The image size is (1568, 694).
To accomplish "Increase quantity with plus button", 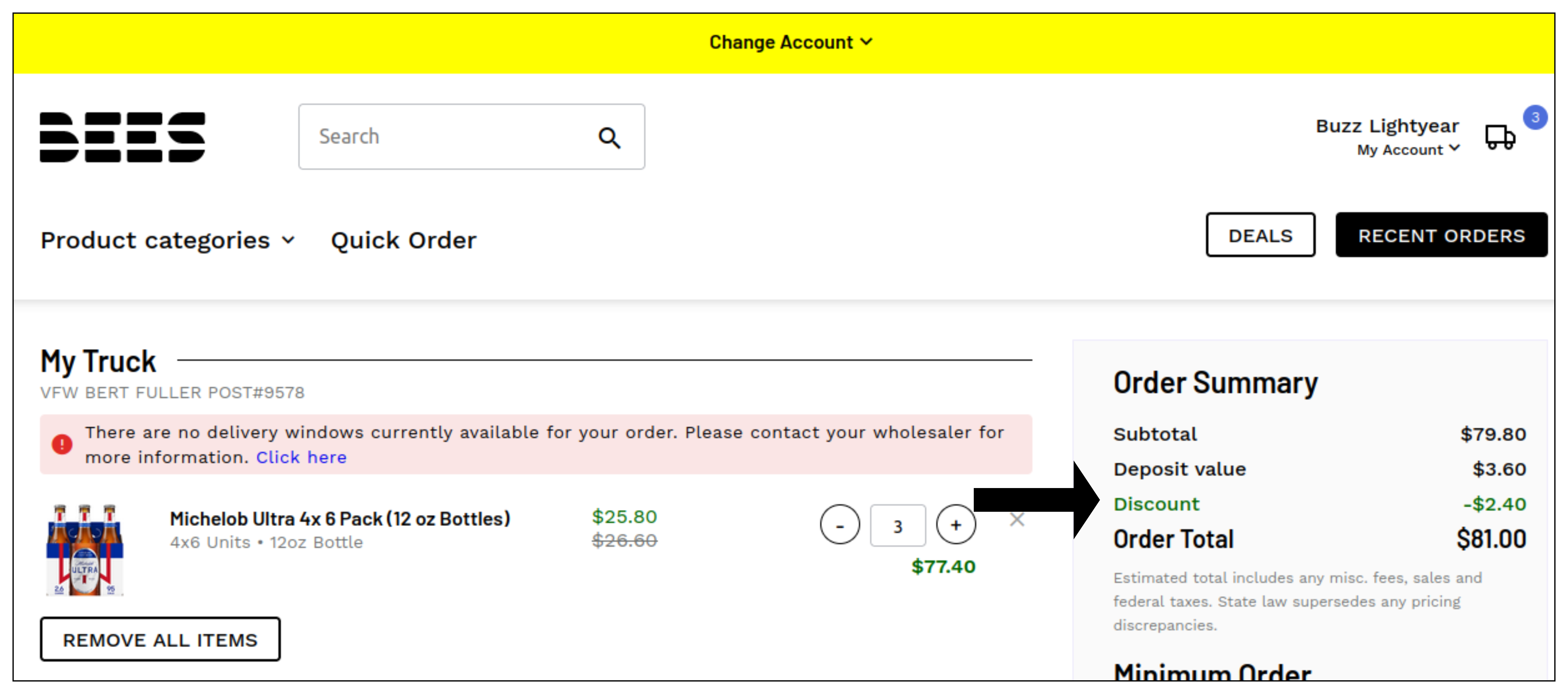I will [x=956, y=525].
